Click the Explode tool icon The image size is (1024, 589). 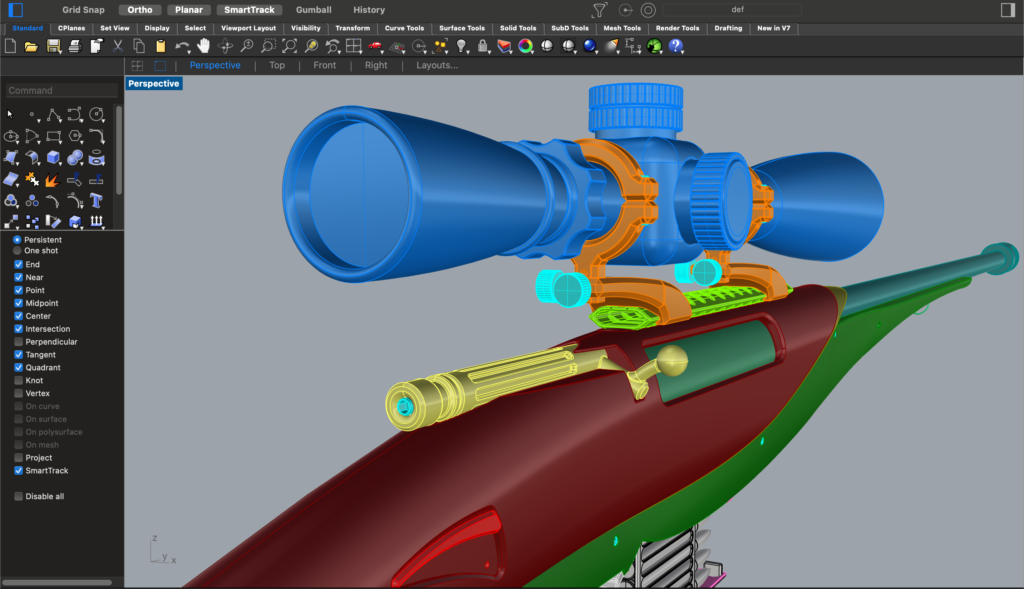[54, 180]
